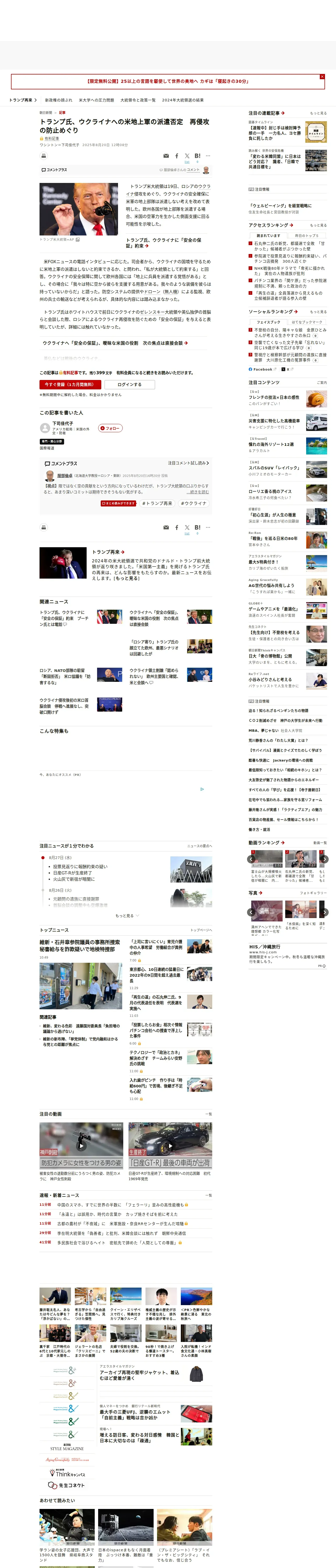Viewport: 336px width, 1568px height.
Task: Share article by mail using top envelope icon
Action: click(166, 156)
